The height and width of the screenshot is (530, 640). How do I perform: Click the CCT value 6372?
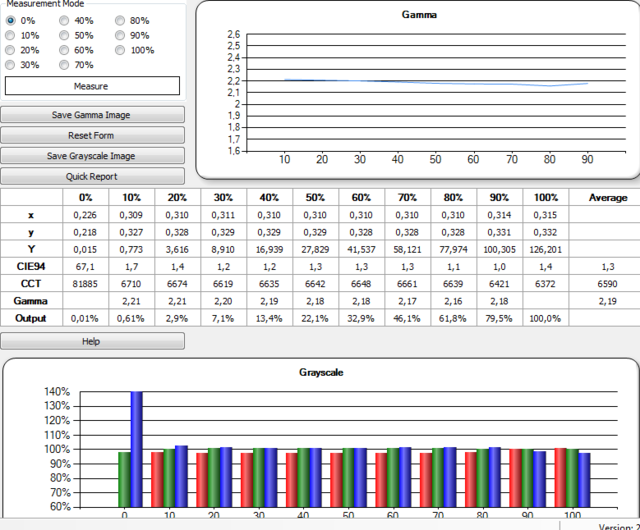[x=545, y=284]
